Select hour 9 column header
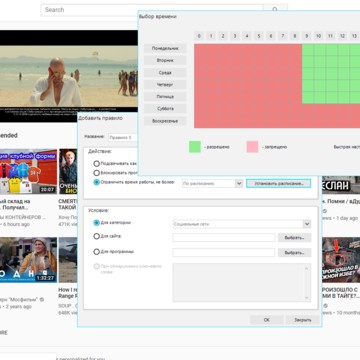360x360 pixels. (307, 36)
